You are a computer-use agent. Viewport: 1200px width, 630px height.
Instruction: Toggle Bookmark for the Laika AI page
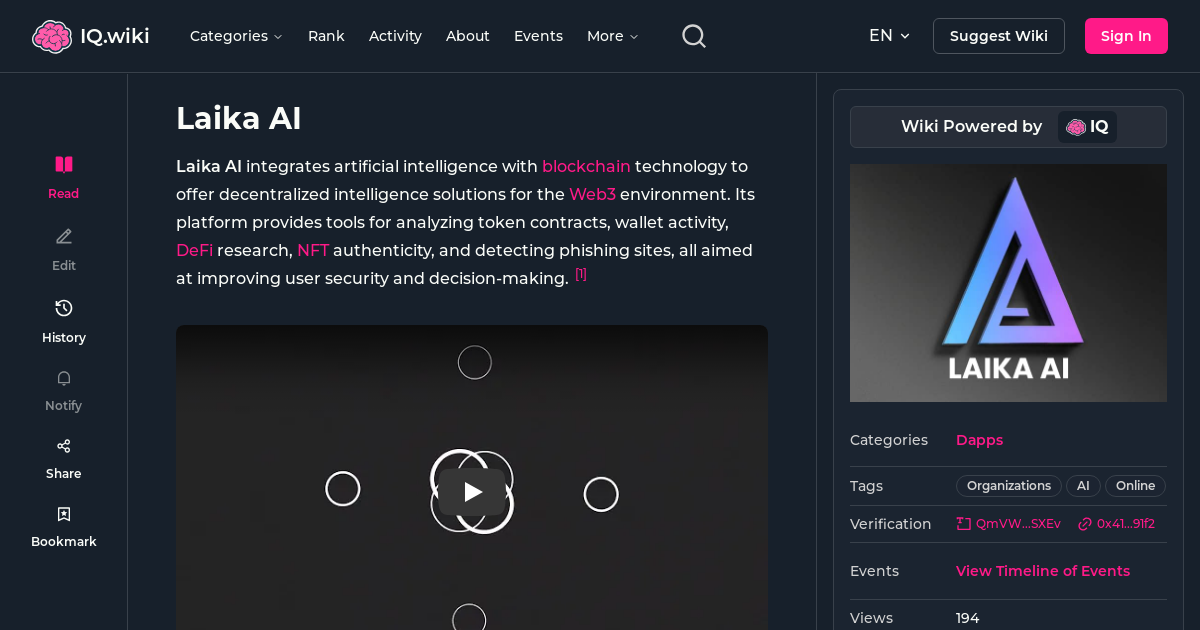pos(63,513)
